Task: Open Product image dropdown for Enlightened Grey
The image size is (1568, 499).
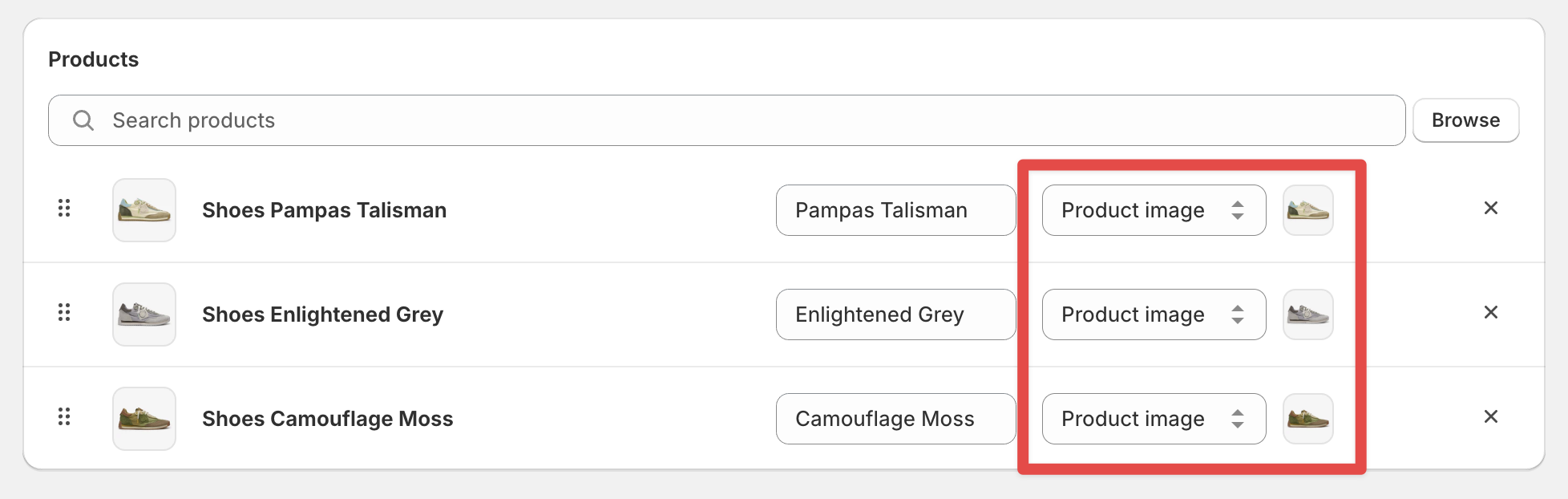Action: pyautogui.click(x=1154, y=314)
